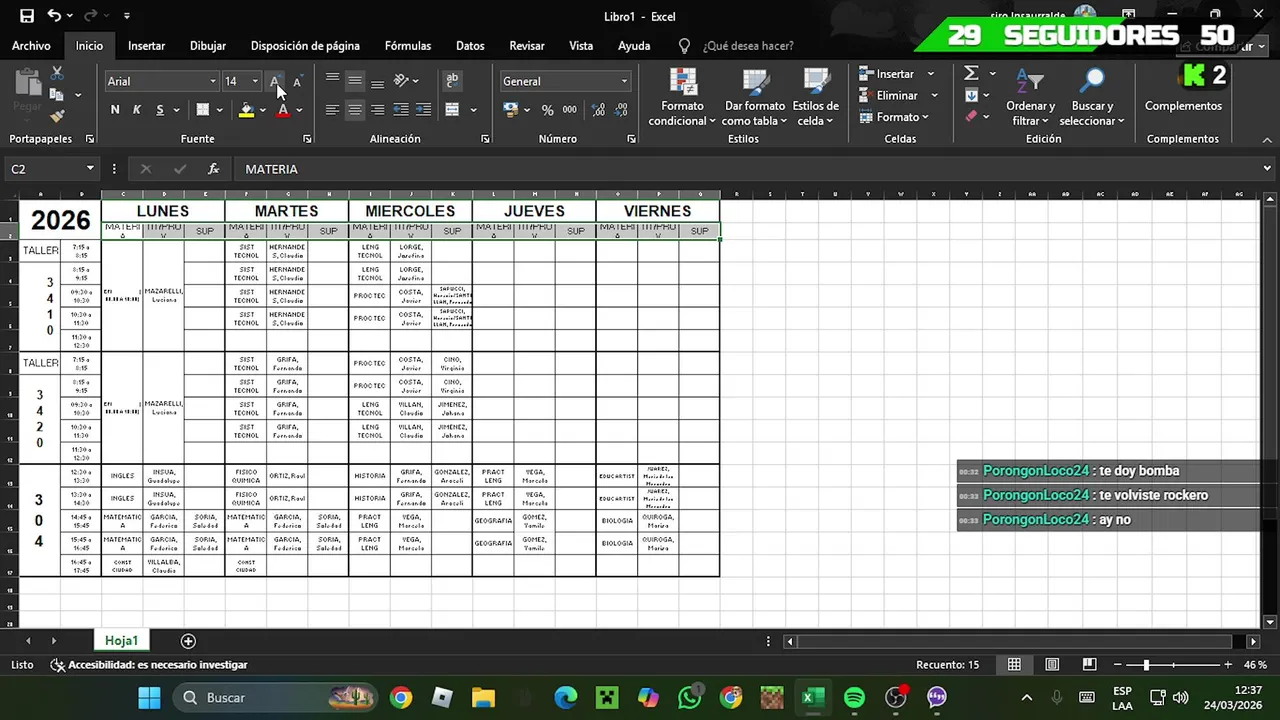
Task: Apply accounting number format icon
Action: point(511,110)
